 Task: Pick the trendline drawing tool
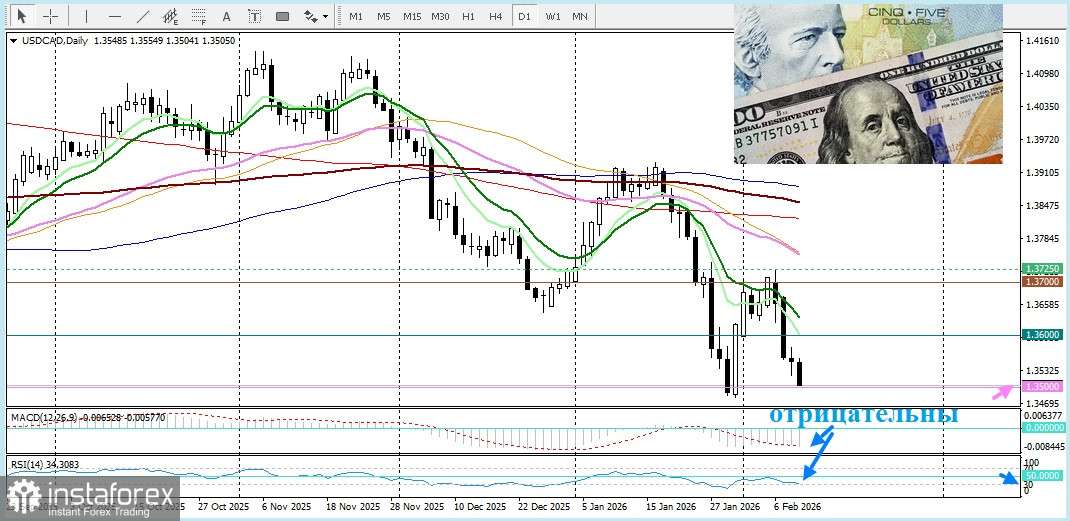143,16
